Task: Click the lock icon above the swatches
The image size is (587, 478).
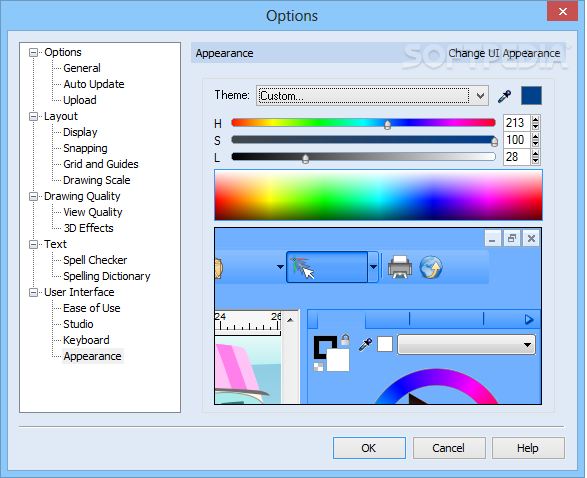Action: tap(345, 340)
